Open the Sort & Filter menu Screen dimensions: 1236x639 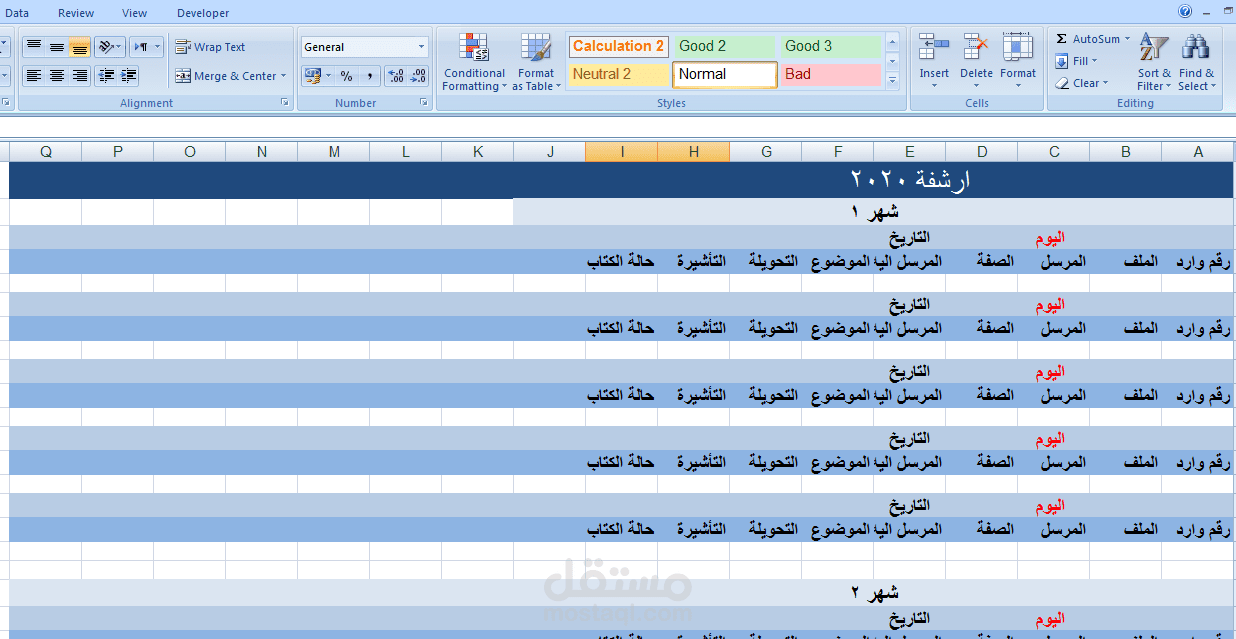coord(1154,62)
